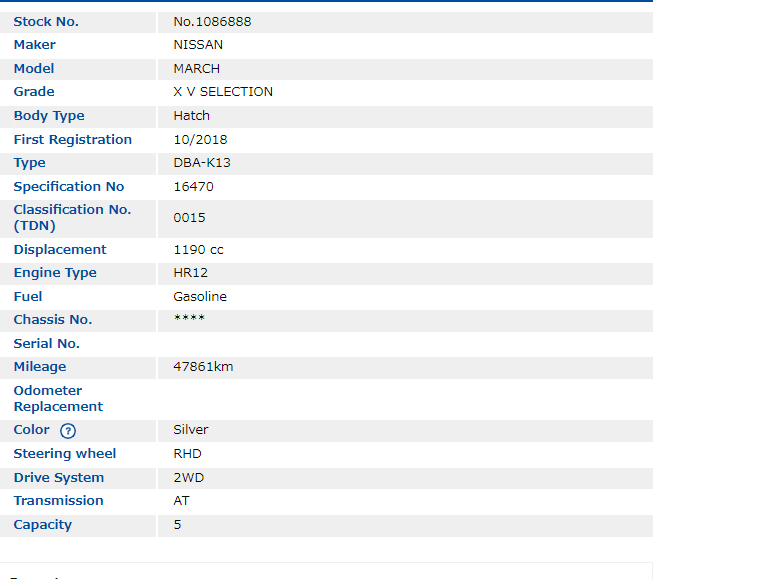Viewport: 763px width, 579px height.
Task: Click the Odometer Replacement label
Action: click(x=58, y=399)
